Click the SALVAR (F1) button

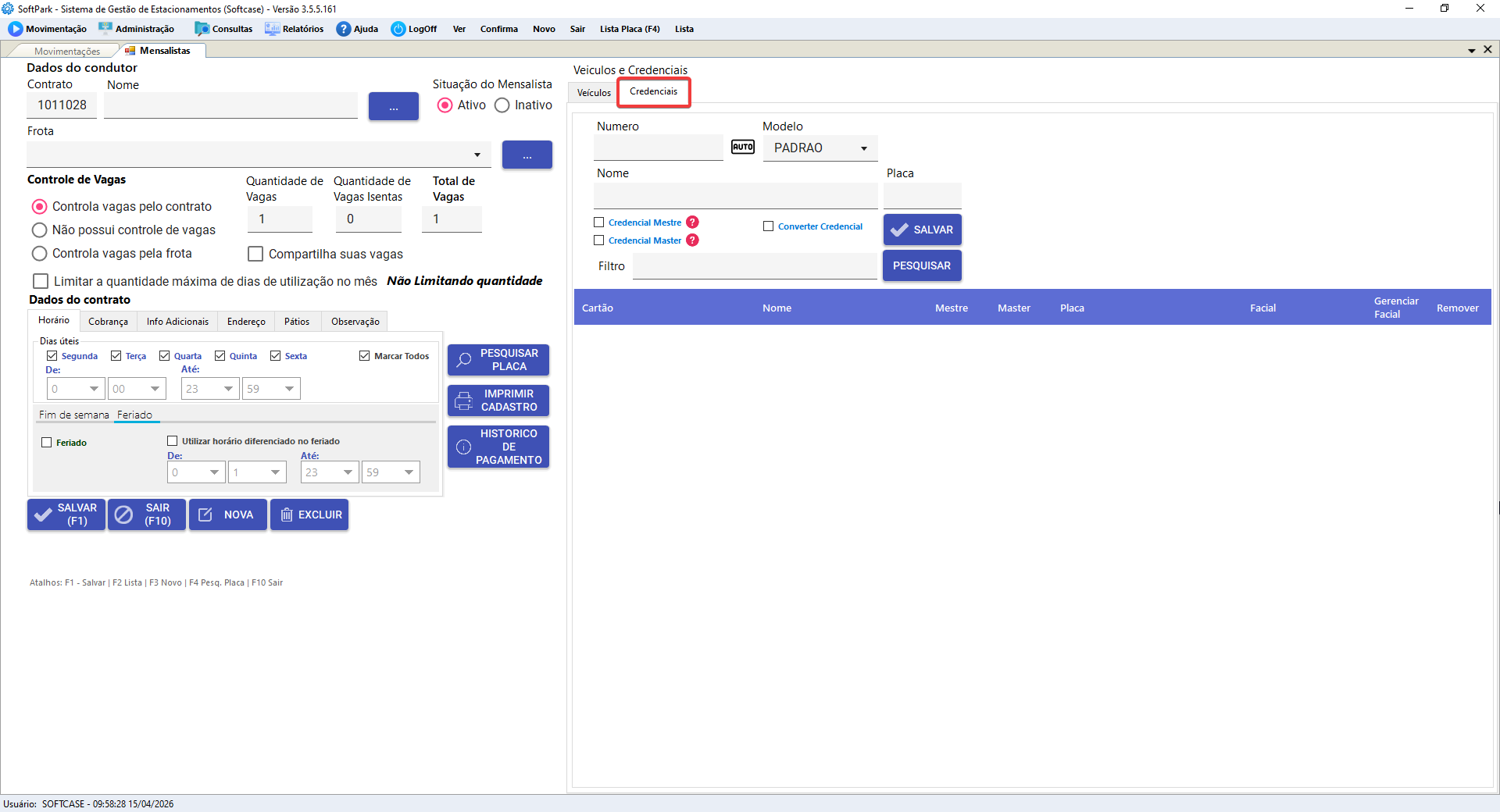[66, 515]
